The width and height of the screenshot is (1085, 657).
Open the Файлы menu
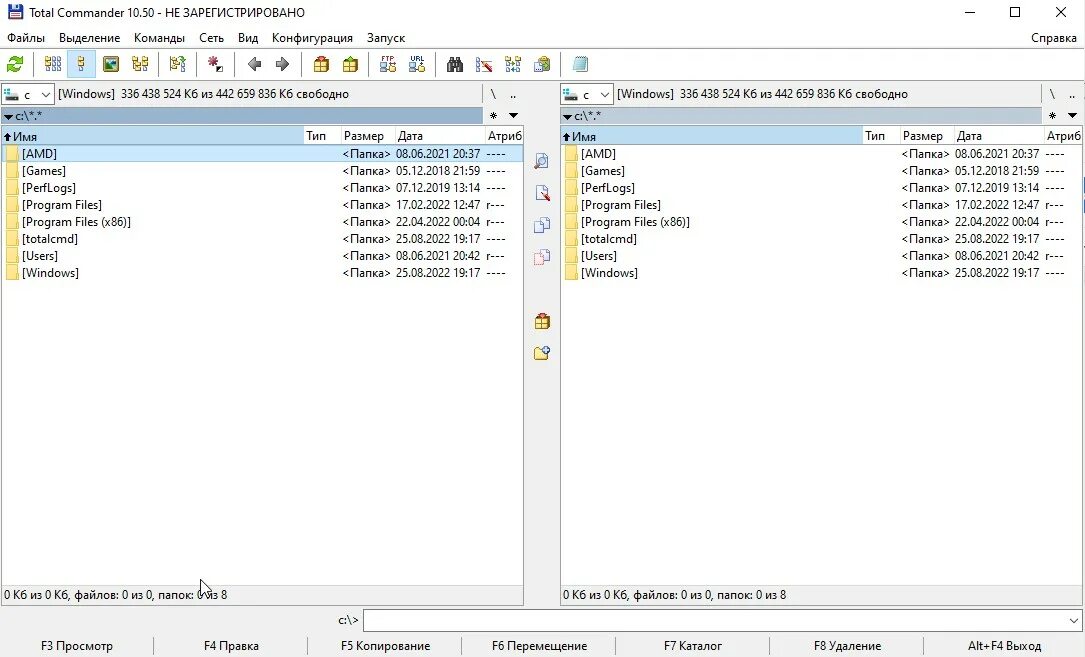[x=26, y=38]
